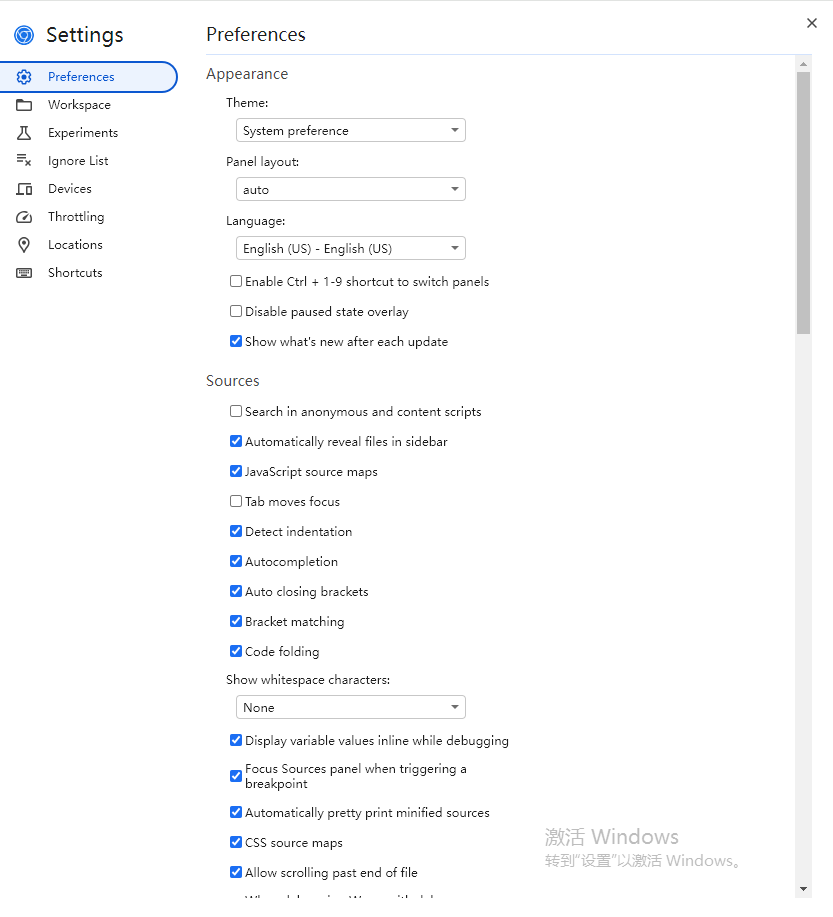Open the Theme dropdown
833x917 pixels.
[x=350, y=130]
